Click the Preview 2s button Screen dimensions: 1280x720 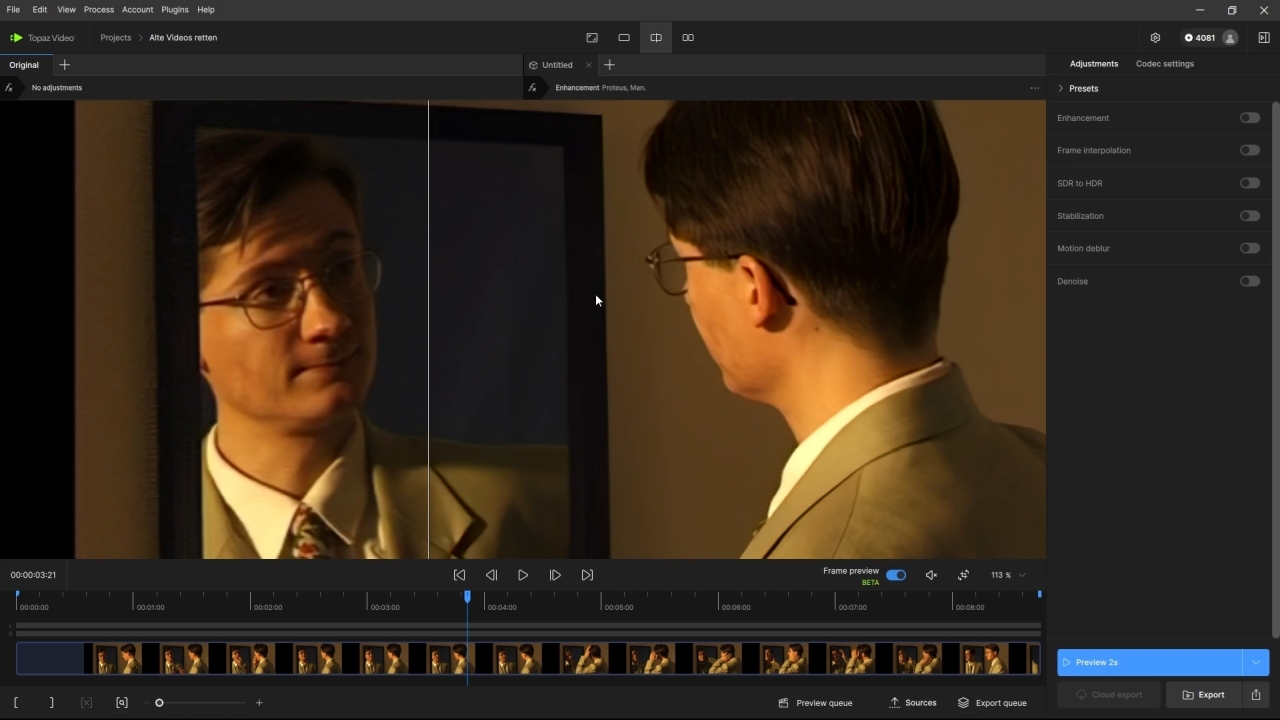tap(1150, 662)
